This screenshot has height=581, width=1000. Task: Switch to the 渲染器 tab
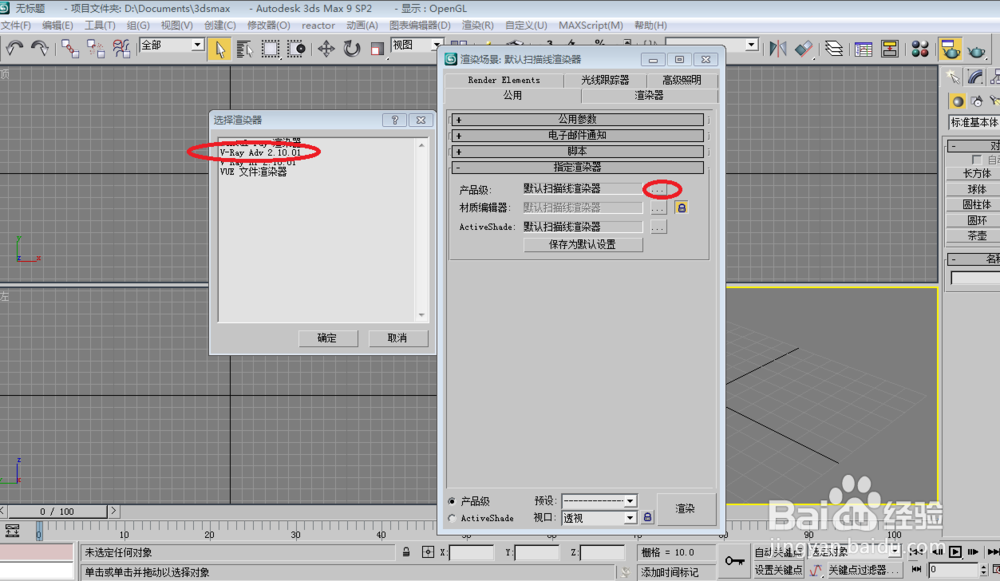click(x=649, y=96)
